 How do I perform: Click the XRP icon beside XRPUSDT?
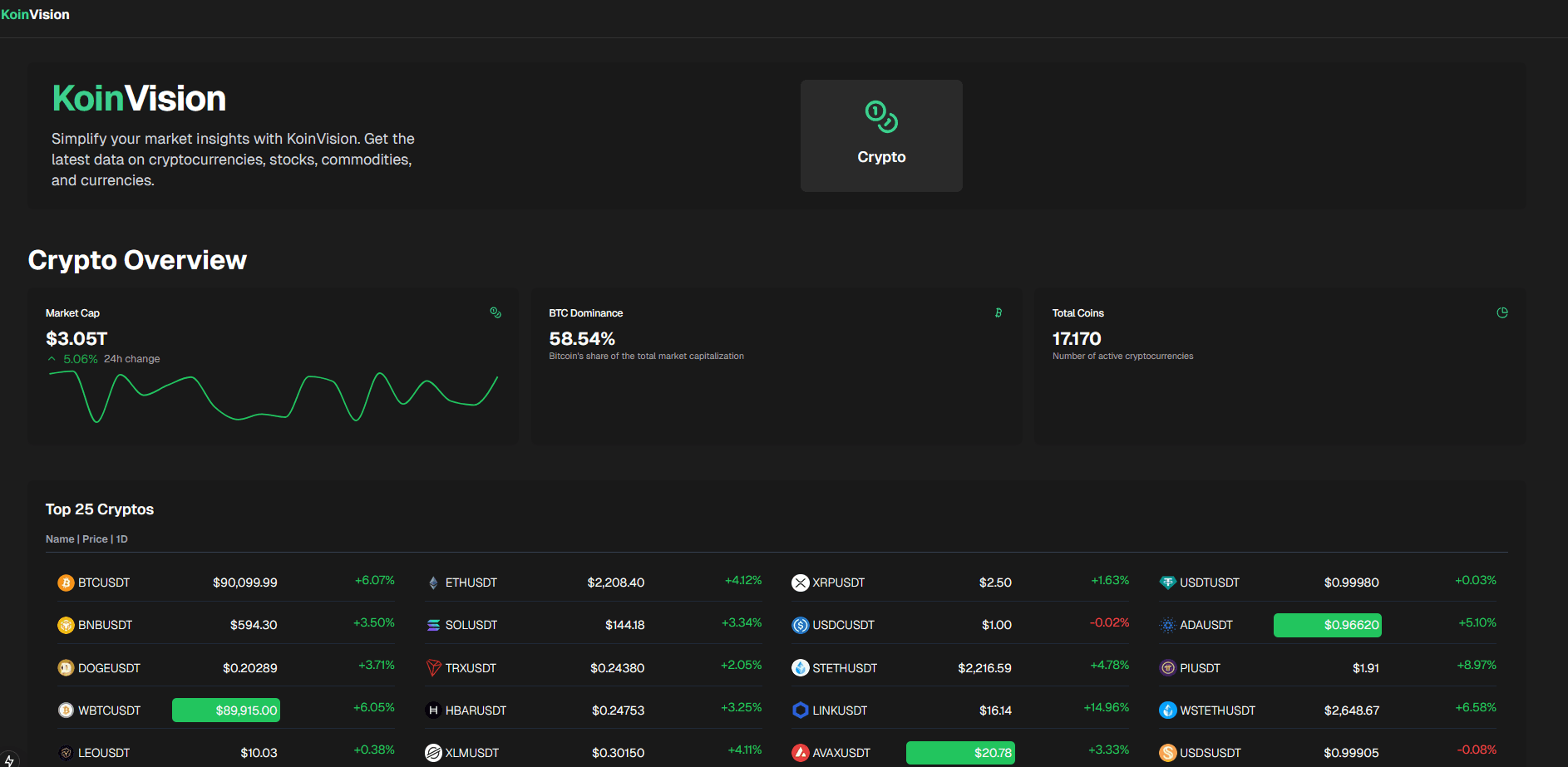point(799,582)
